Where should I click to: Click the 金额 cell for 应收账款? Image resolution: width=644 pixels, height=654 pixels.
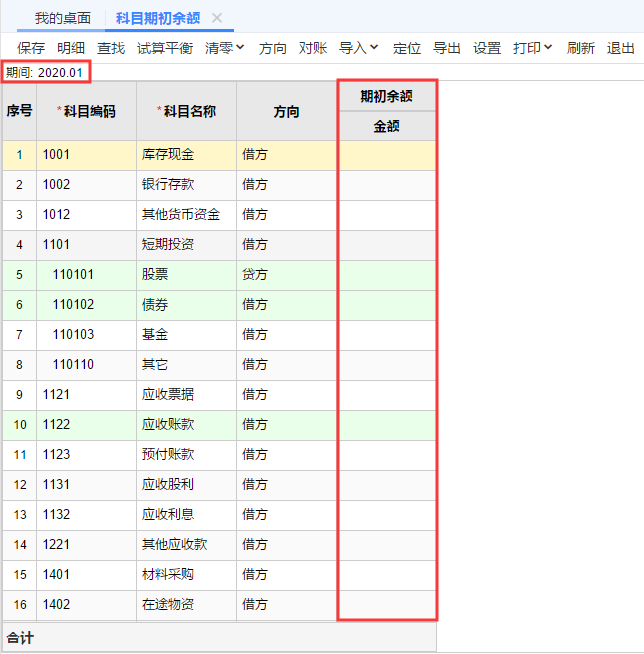point(387,425)
